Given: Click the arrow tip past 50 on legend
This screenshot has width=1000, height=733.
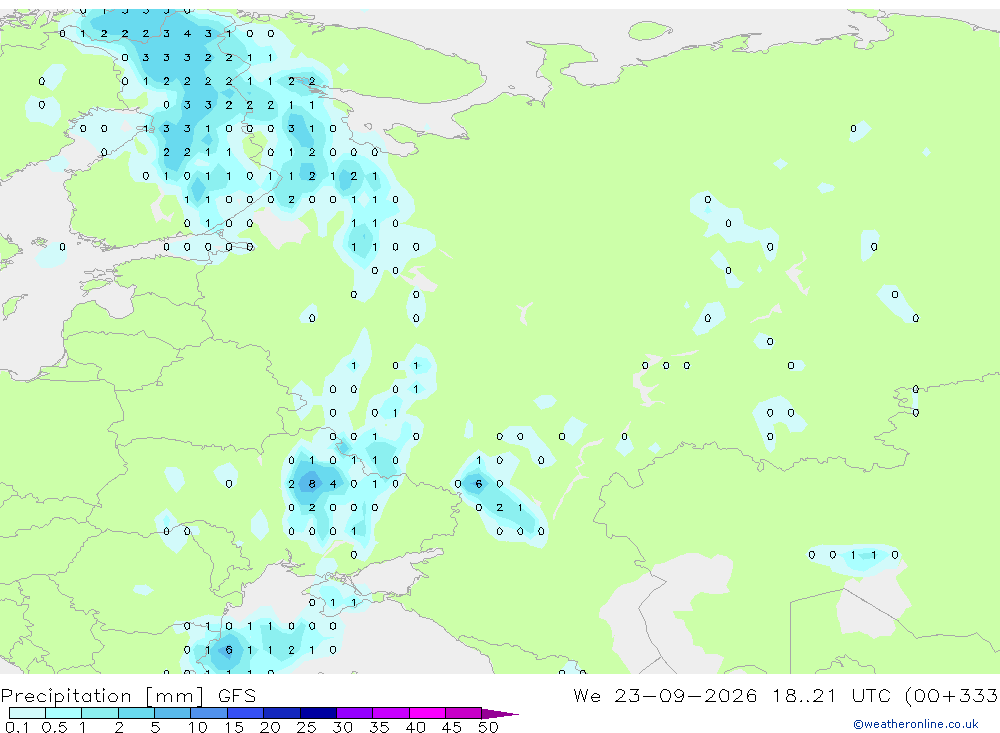Looking at the screenshot, I should pos(501,714).
